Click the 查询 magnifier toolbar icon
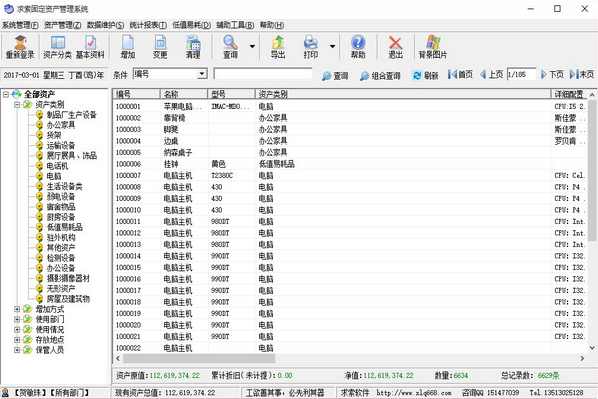The height and width of the screenshot is (399, 598). tap(230, 47)
